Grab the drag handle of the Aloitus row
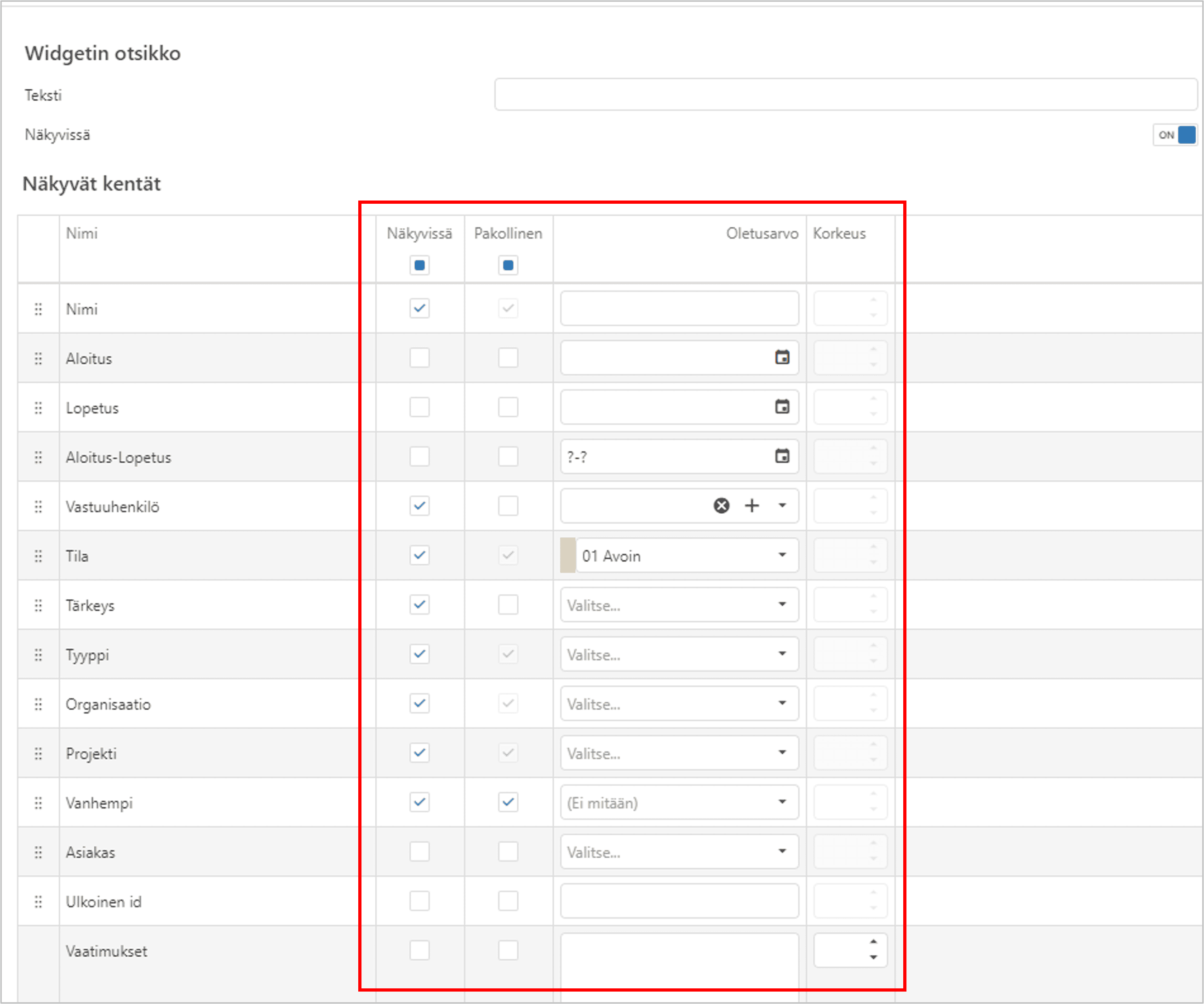 [38, 358]
